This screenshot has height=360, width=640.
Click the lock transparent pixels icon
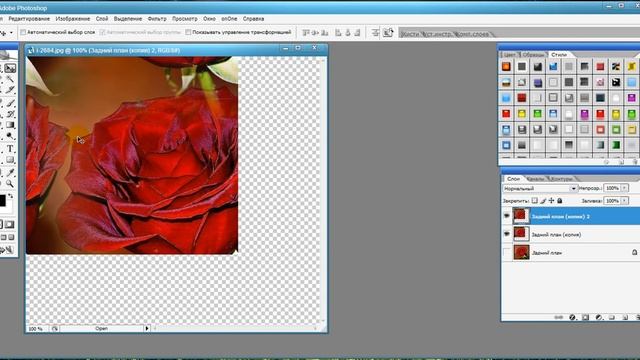click(x=535, y=200)
